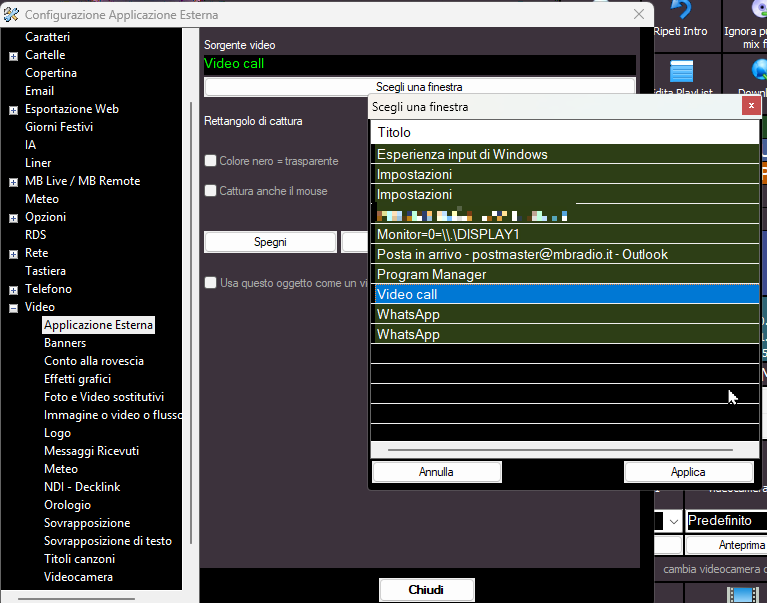Expand the Cartelle tree node
Viewport: 767px width, 603px height.
13,56
